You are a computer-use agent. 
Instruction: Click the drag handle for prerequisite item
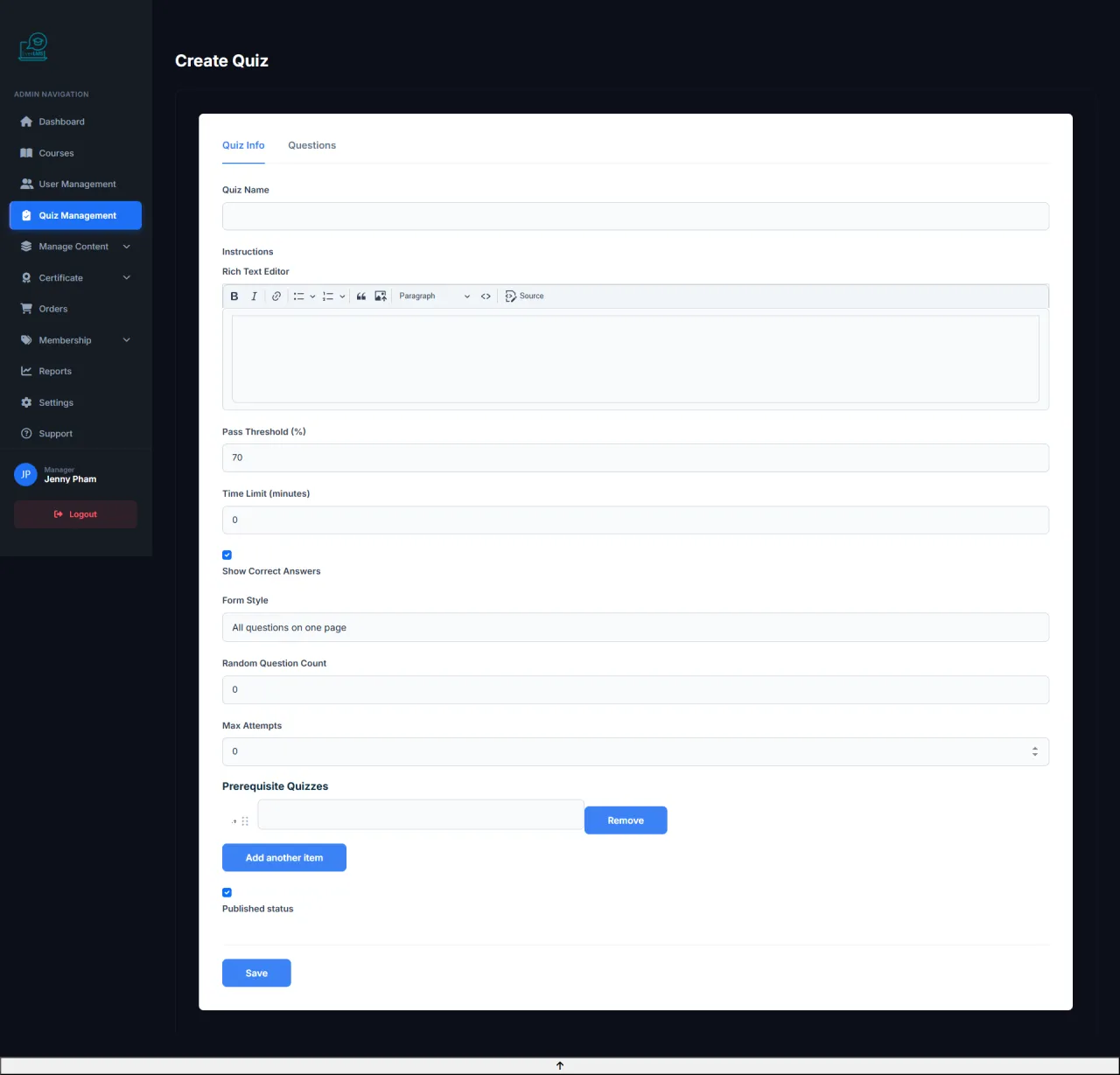click(245, 821)
